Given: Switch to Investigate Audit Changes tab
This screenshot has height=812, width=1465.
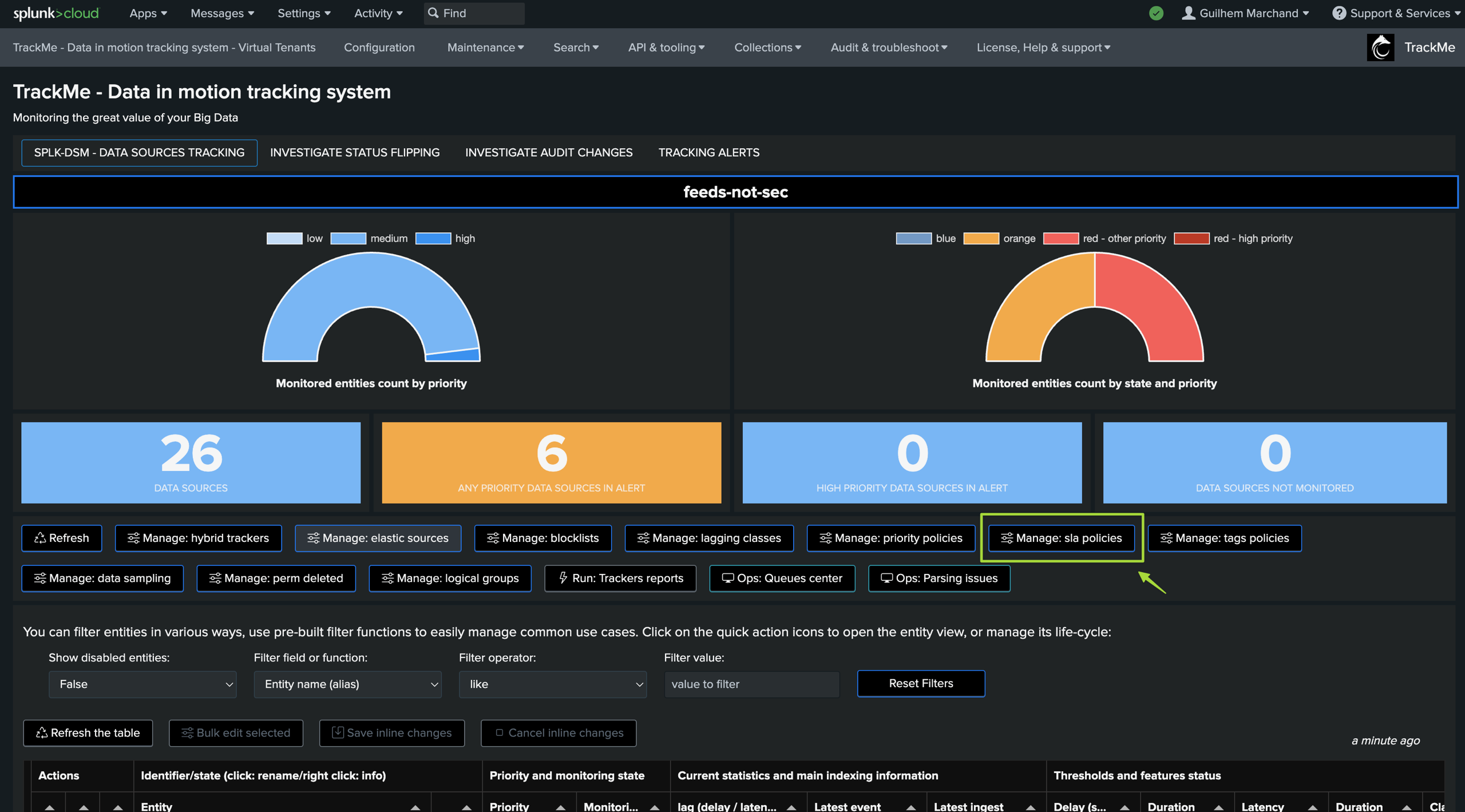Looking at the screenshot, I should [549, 153].
